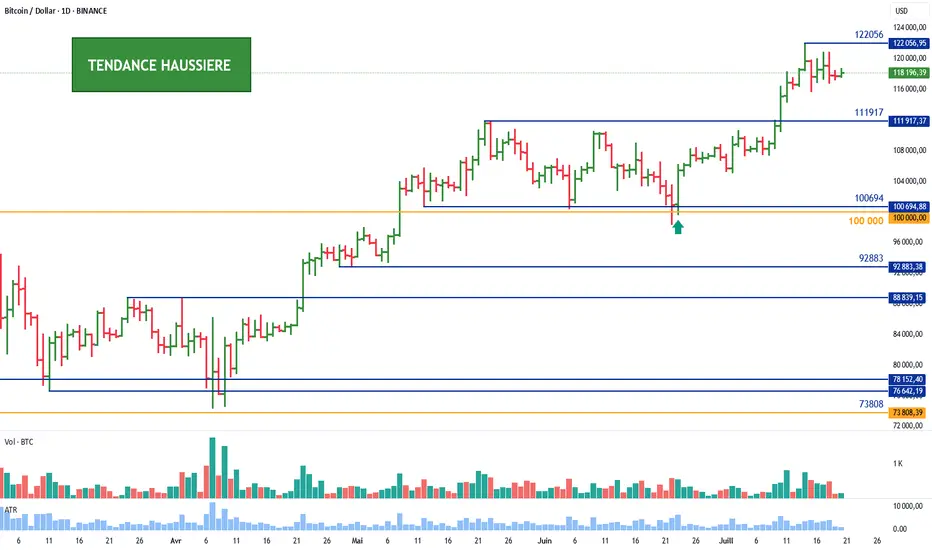Select the Vol · BTC indicator label
Viewport: 932px width, 550px height.
tap(21, 441)
